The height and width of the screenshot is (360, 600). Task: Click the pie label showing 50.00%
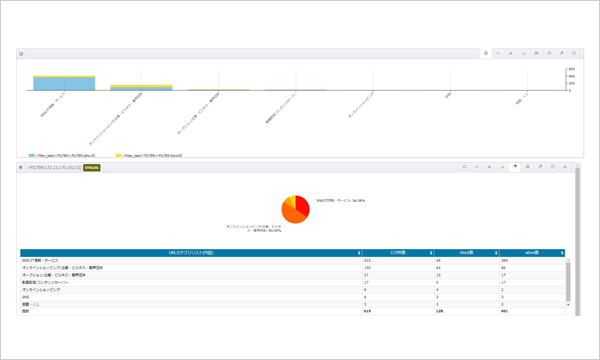[254, 228]
